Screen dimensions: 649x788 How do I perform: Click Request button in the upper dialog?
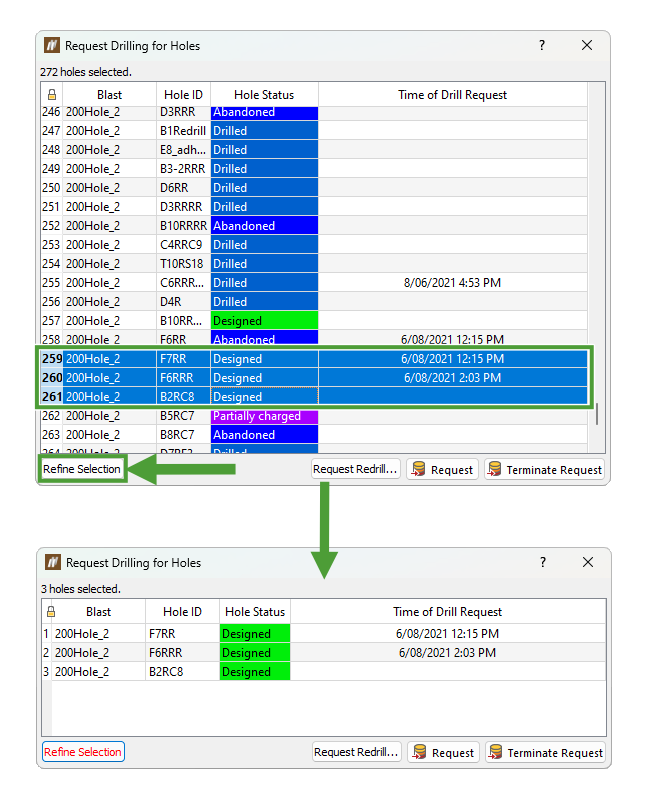point(442,469)
